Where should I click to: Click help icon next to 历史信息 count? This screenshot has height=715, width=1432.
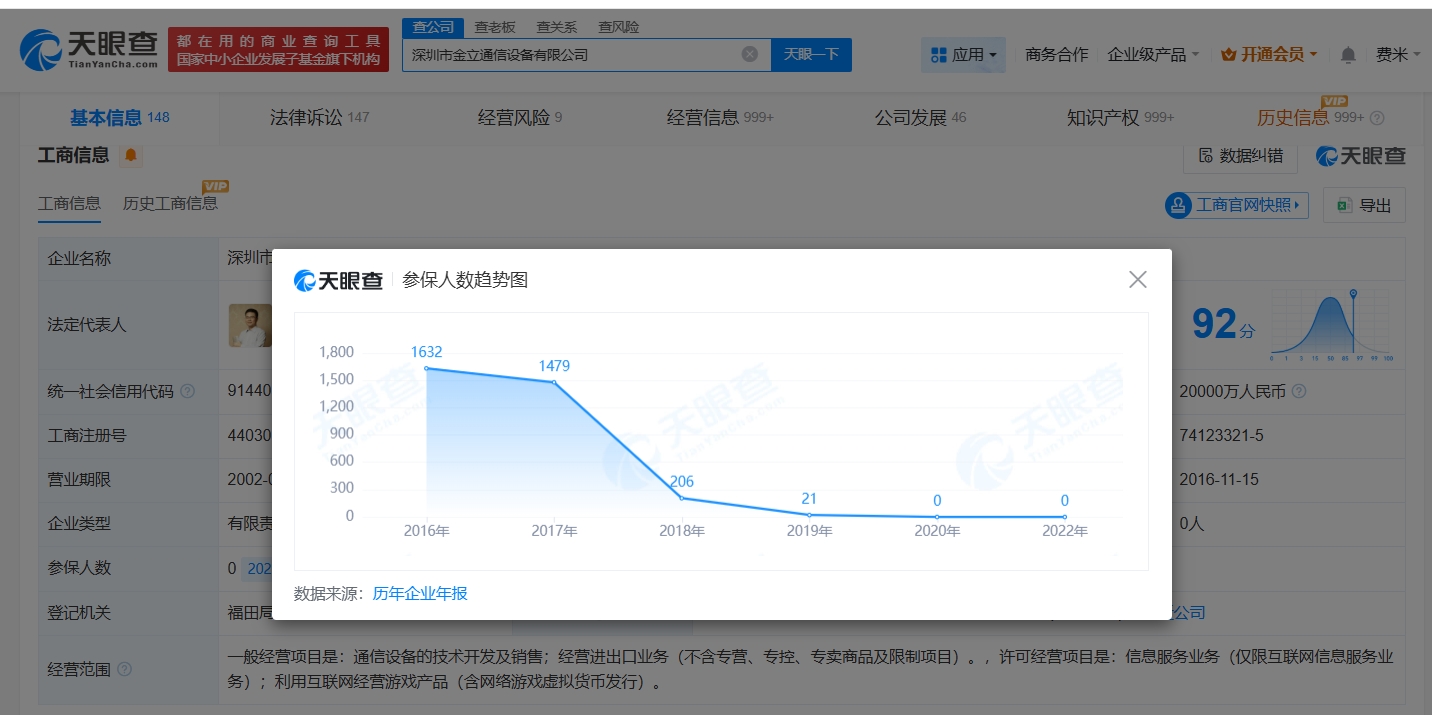[x=1377, y=118]
